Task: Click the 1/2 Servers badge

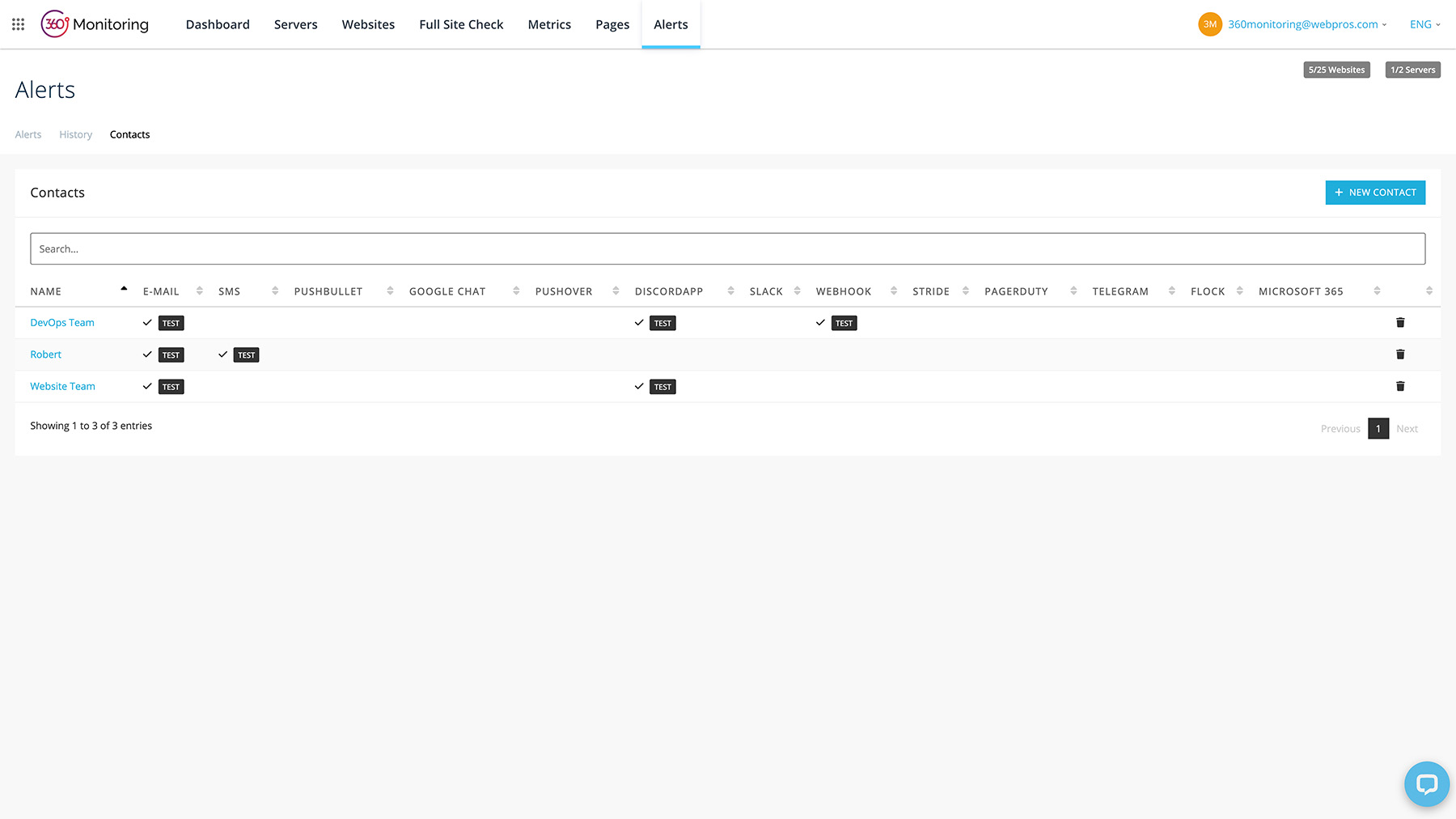Action: click(1412, 70)
